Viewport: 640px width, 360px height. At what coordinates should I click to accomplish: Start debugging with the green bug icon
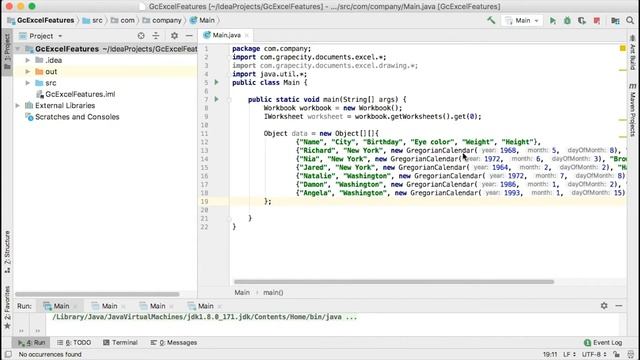coord(567,20)
